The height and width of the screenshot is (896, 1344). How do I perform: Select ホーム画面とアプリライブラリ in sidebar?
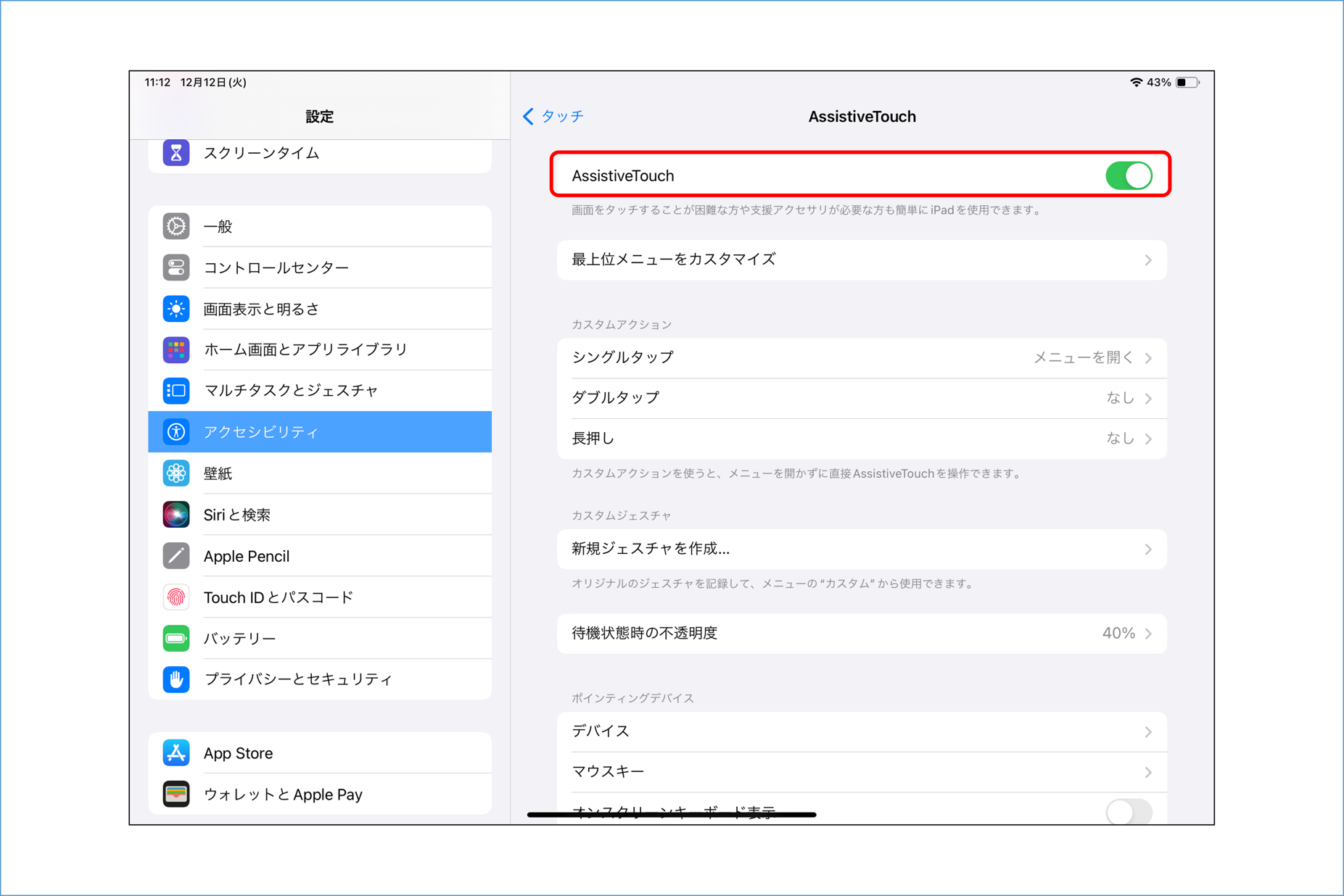point(320,350)
